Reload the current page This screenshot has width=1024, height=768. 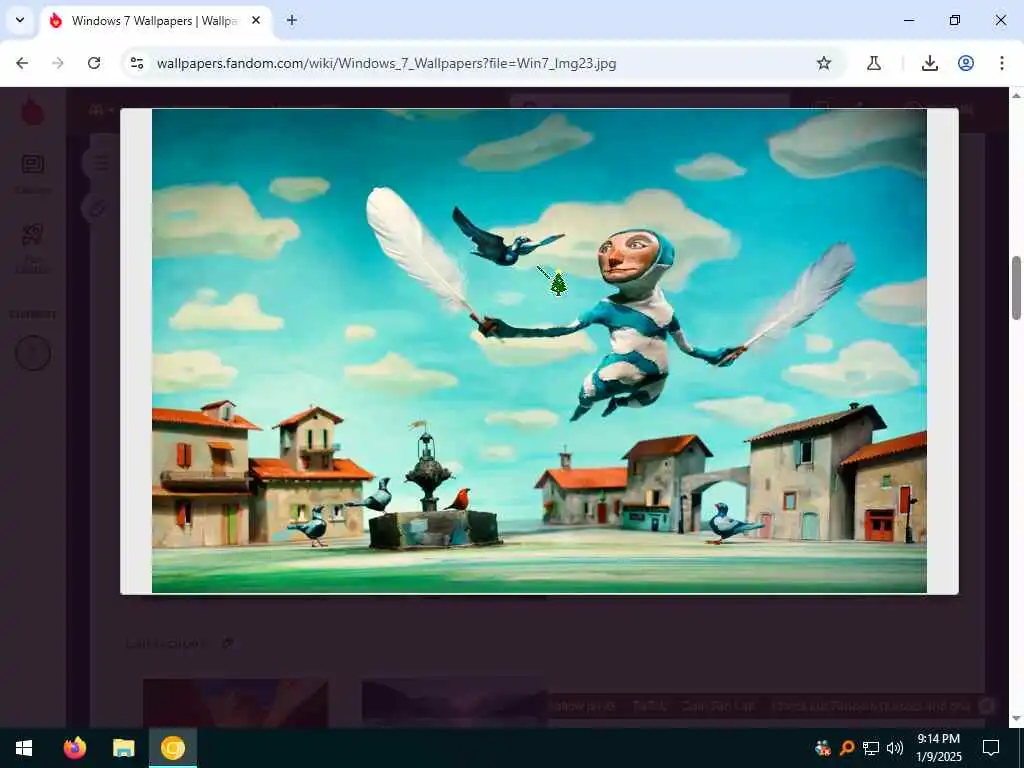click(x=94, y=63)
